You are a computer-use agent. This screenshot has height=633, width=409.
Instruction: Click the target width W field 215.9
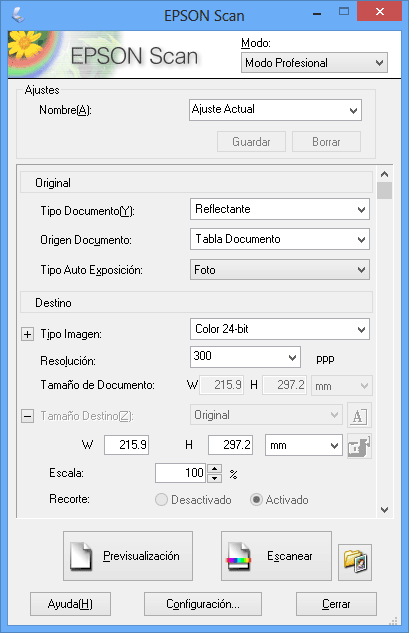click(x=126, y=445)
